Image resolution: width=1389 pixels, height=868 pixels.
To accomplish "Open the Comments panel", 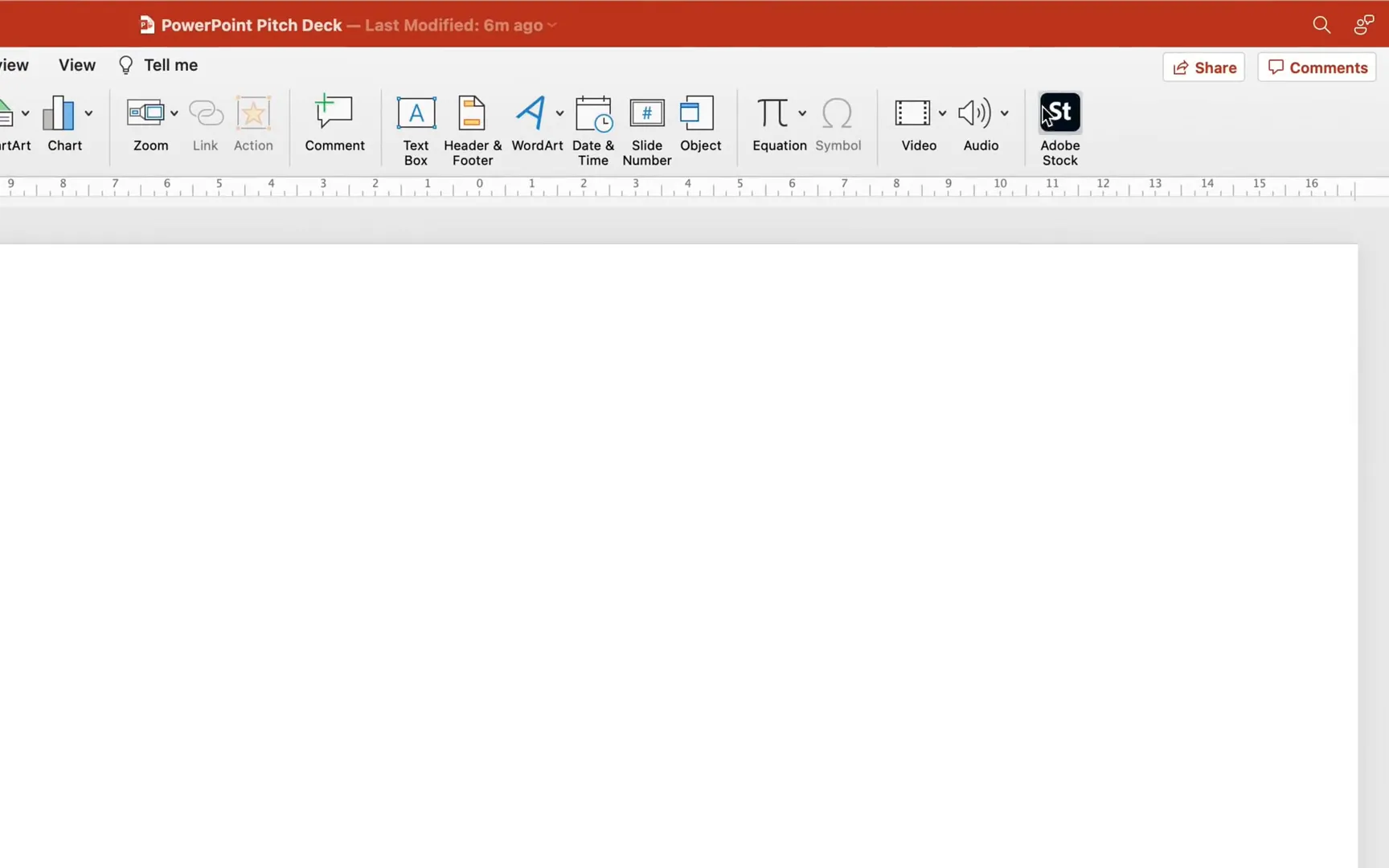I will point(1317,67).
